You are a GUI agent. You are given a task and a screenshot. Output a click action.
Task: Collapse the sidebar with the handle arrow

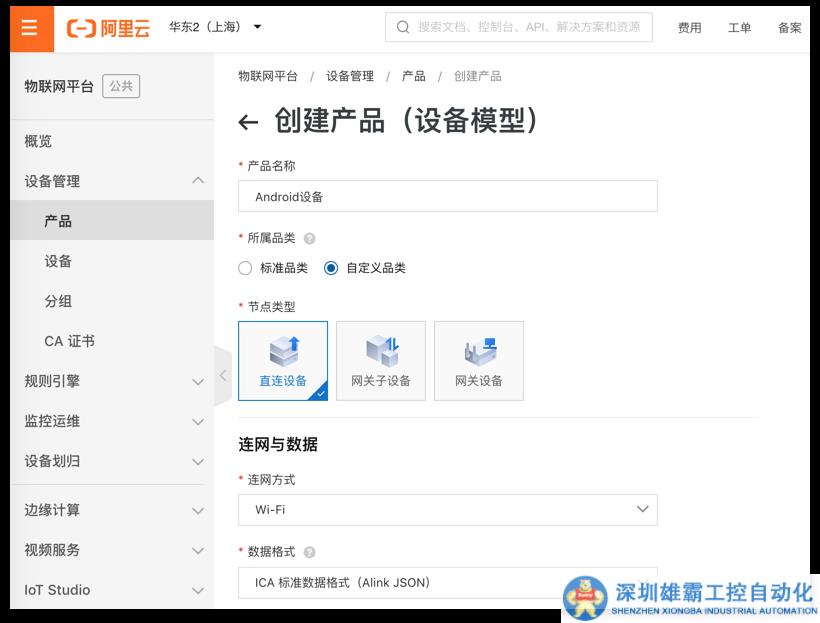point(222,375)
